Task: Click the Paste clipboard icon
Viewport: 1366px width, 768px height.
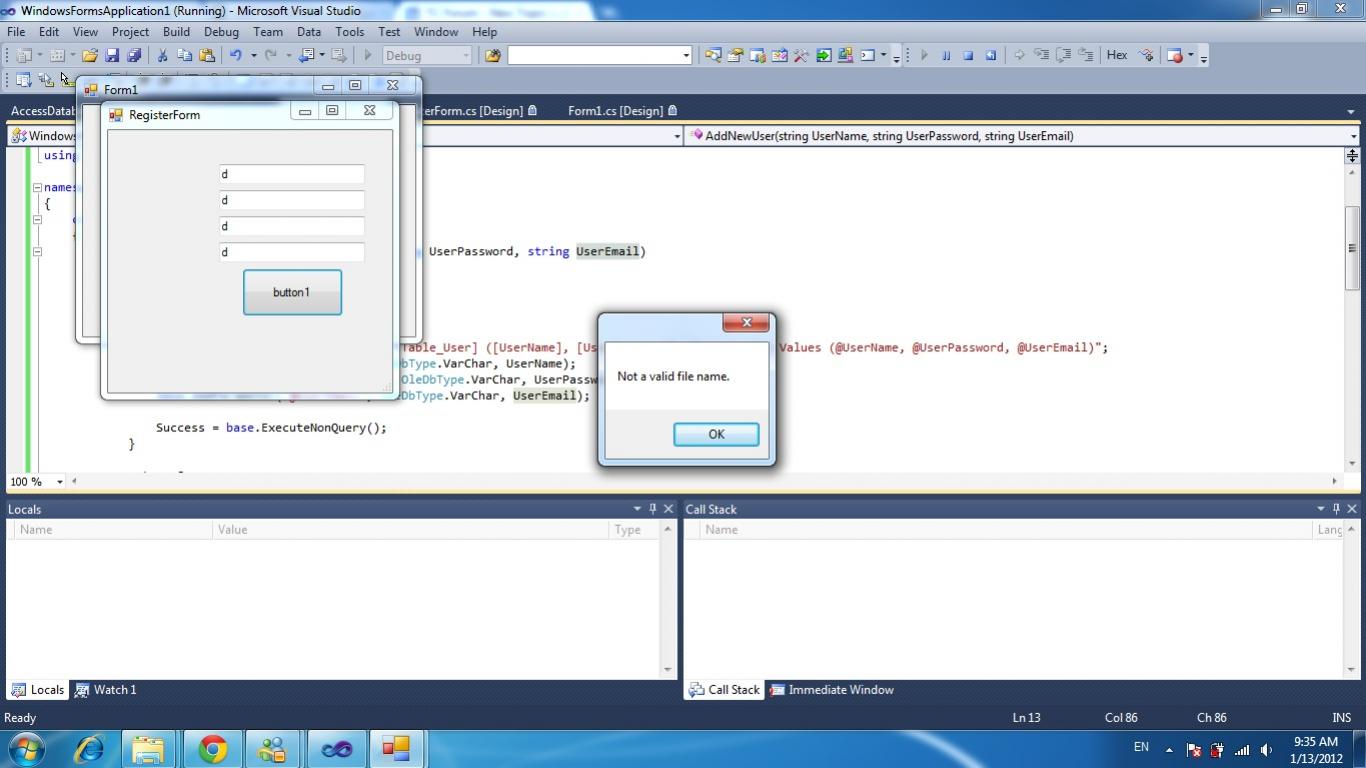Action: tap(207, 56)
